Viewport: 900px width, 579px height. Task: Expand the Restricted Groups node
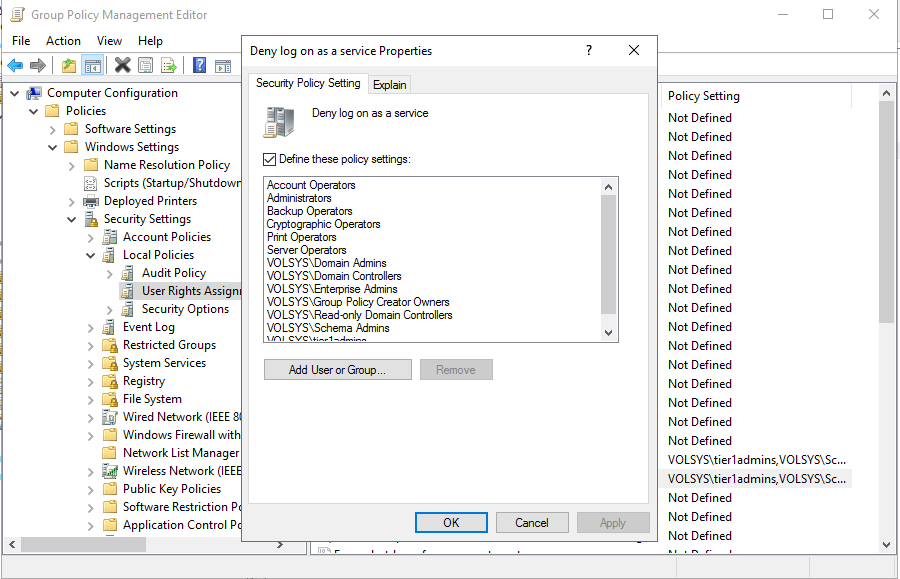(91, 345)
